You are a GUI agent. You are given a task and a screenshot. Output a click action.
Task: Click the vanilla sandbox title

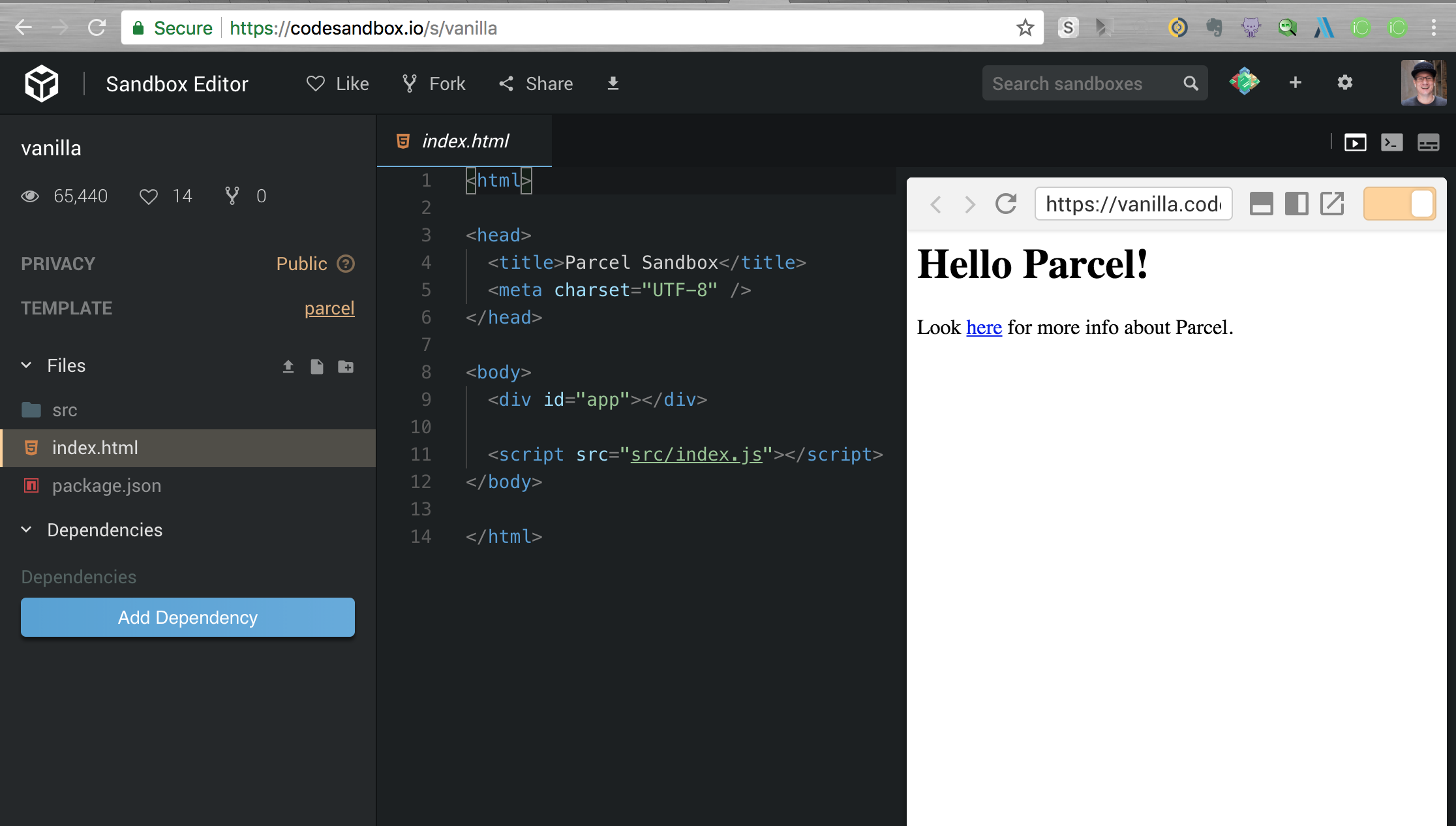coord(51,149)
